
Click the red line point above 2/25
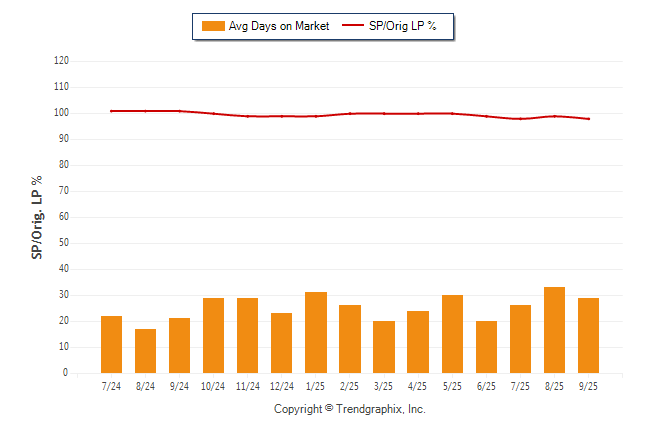[349, 114]
